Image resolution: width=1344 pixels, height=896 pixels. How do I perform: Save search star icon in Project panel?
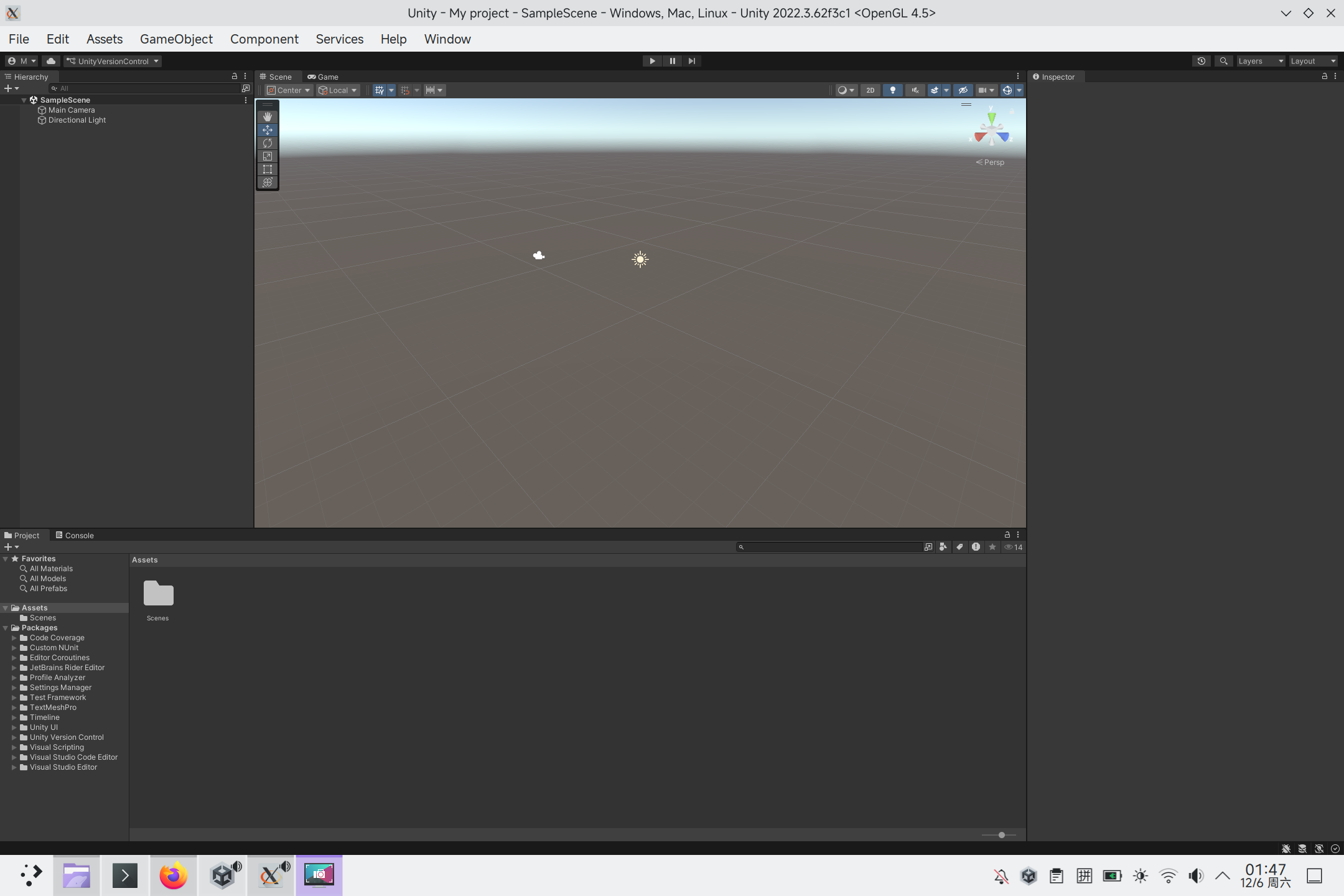pyautogui.click(x=992, y=547)
